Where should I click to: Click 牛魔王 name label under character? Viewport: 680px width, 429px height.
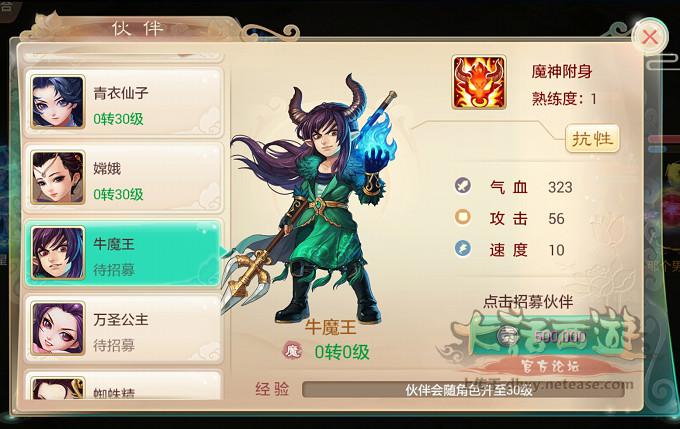(x=330, y=327)
